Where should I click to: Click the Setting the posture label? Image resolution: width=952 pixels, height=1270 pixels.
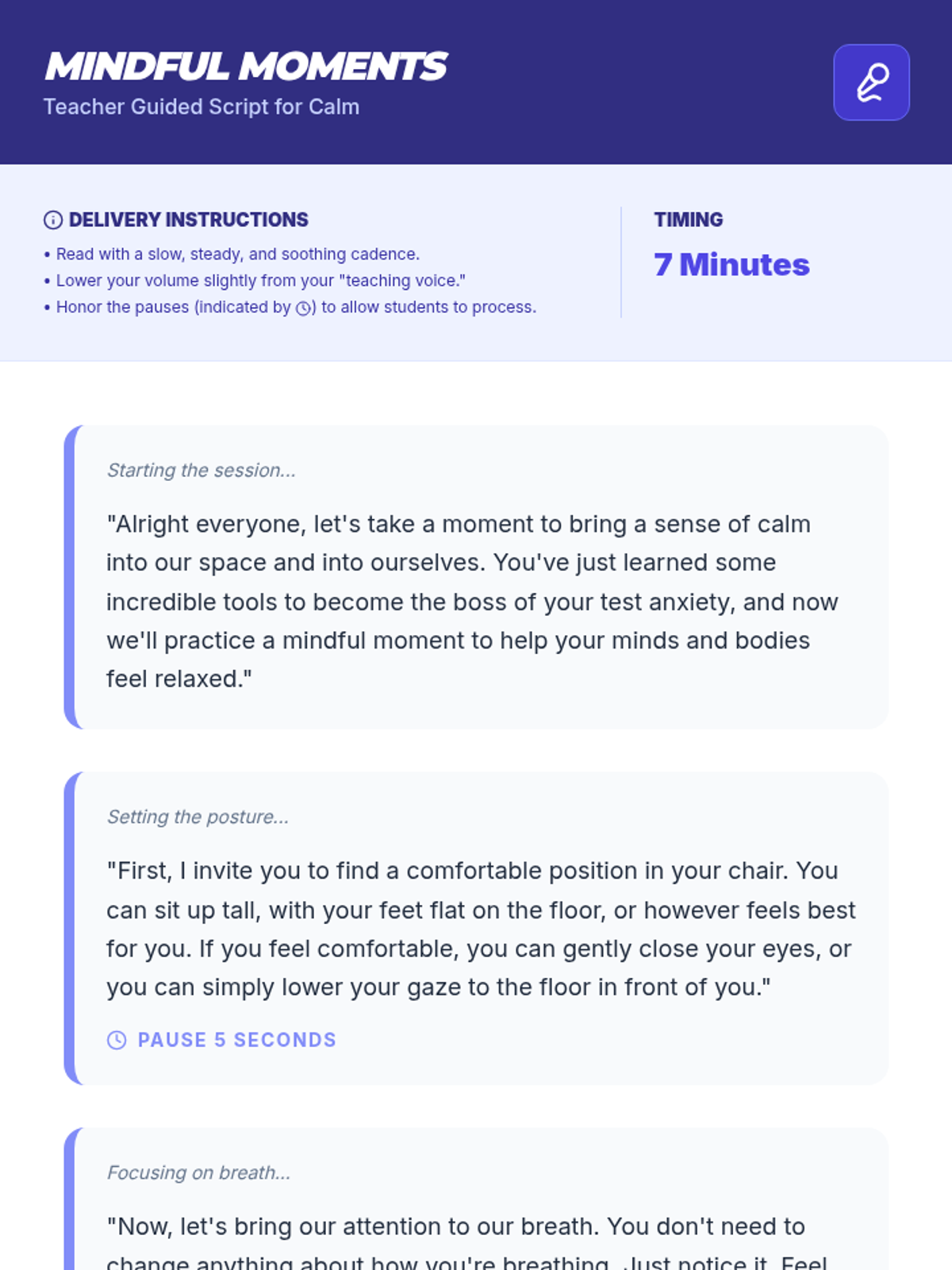198,817
